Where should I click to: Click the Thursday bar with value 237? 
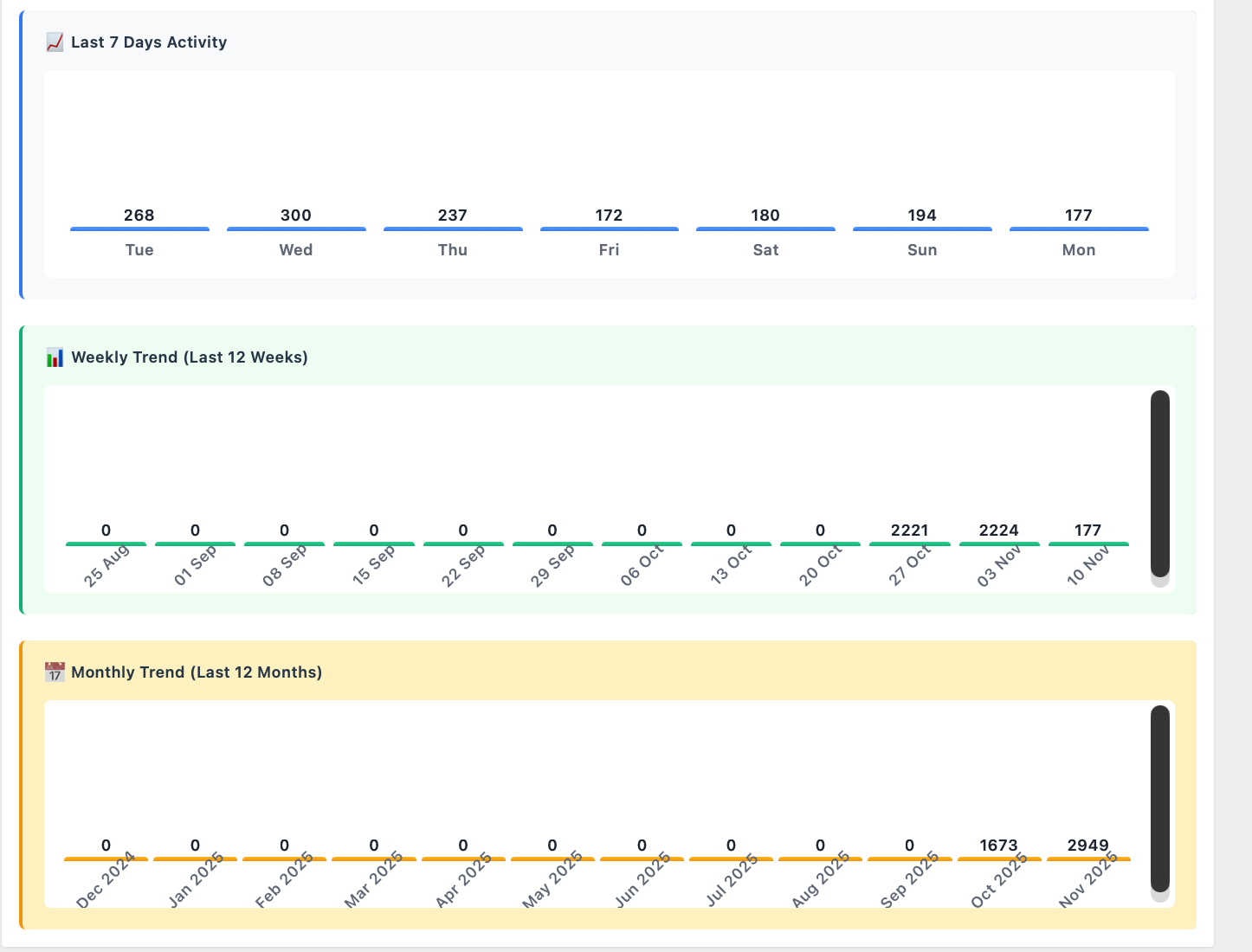[453, 228]
